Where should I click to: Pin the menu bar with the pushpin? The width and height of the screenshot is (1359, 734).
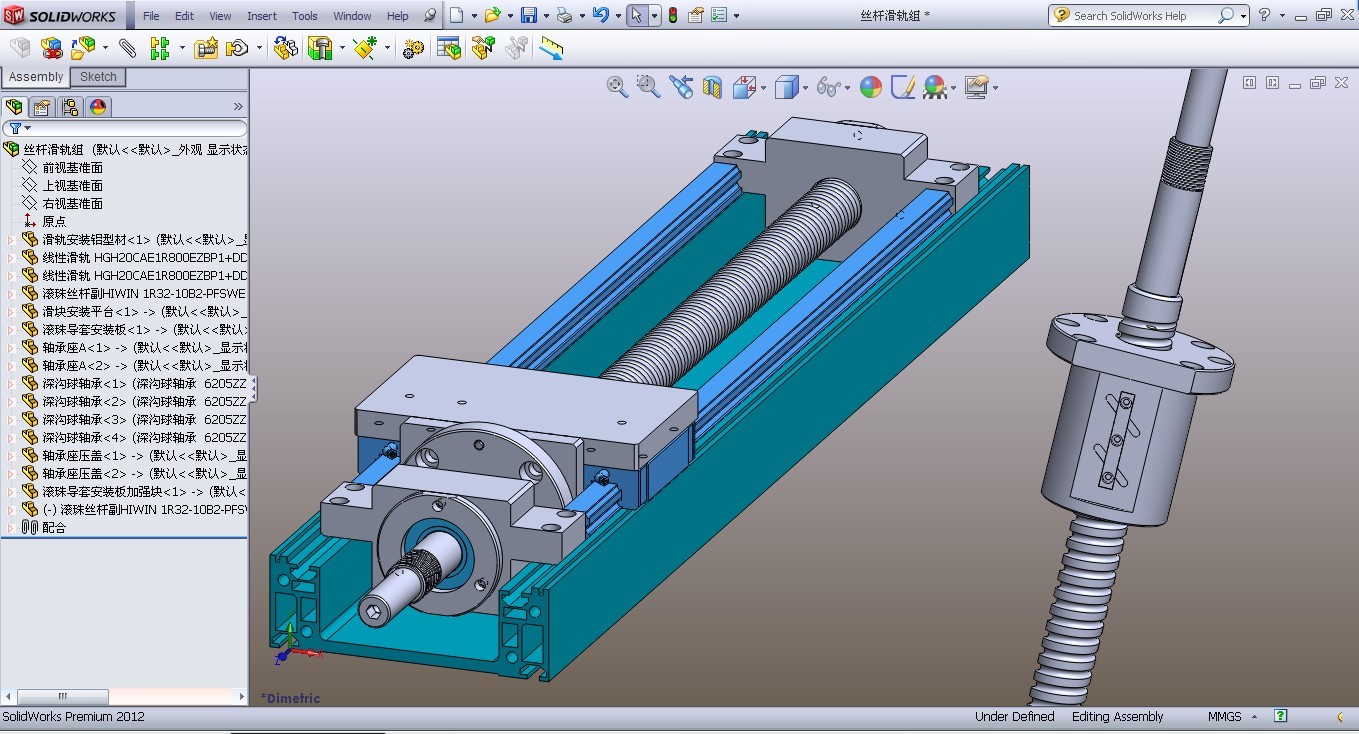[430, 16]
